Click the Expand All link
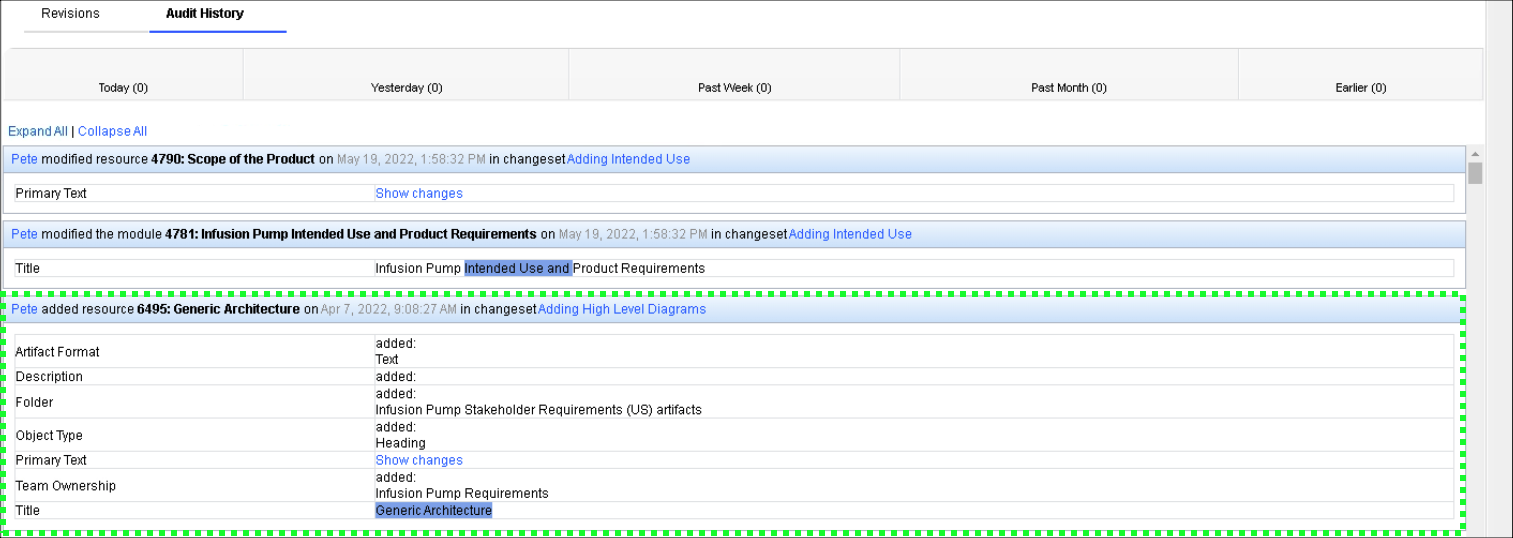 pos(38,132)
